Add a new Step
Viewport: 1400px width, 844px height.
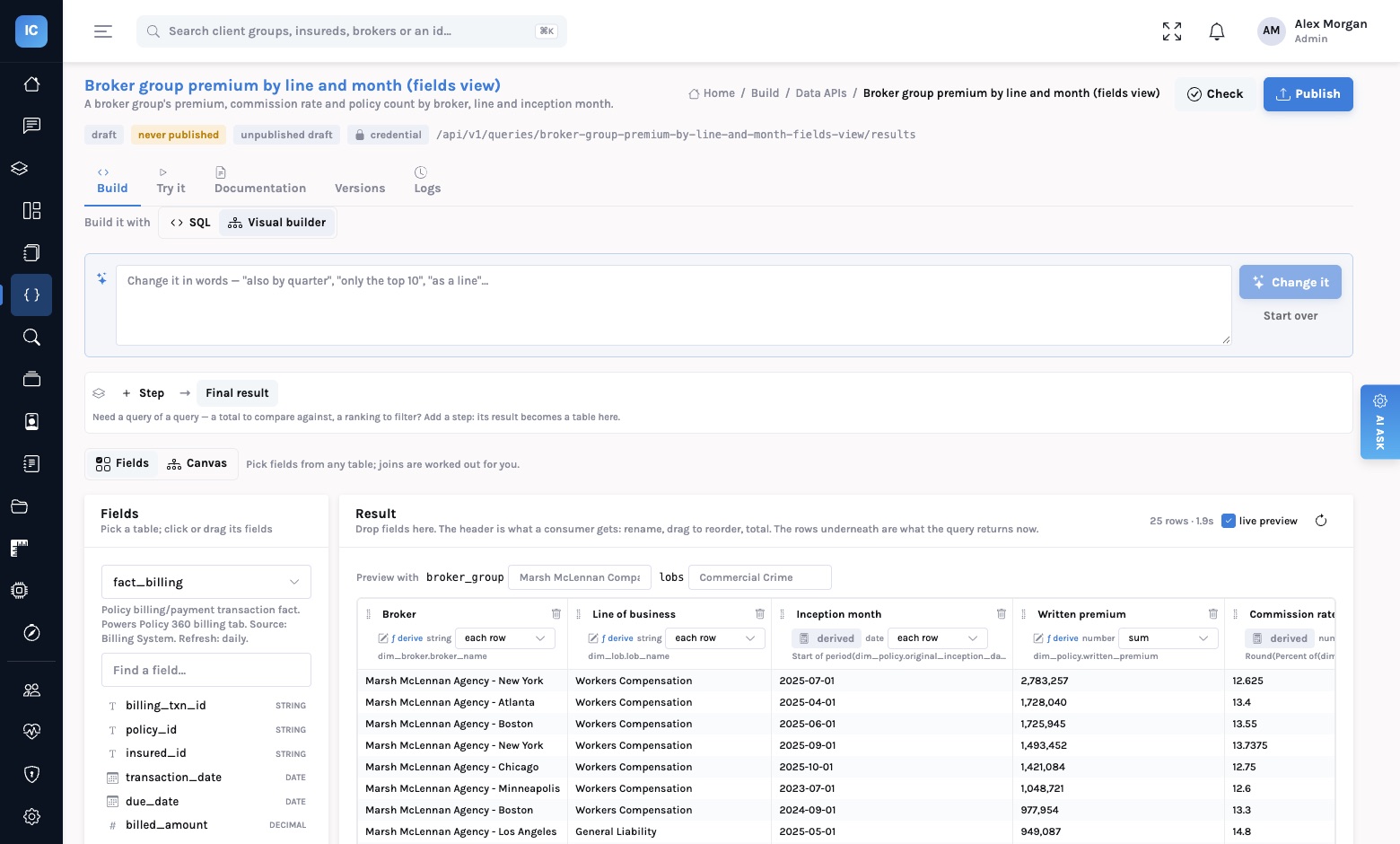click(x=144, y=393)
